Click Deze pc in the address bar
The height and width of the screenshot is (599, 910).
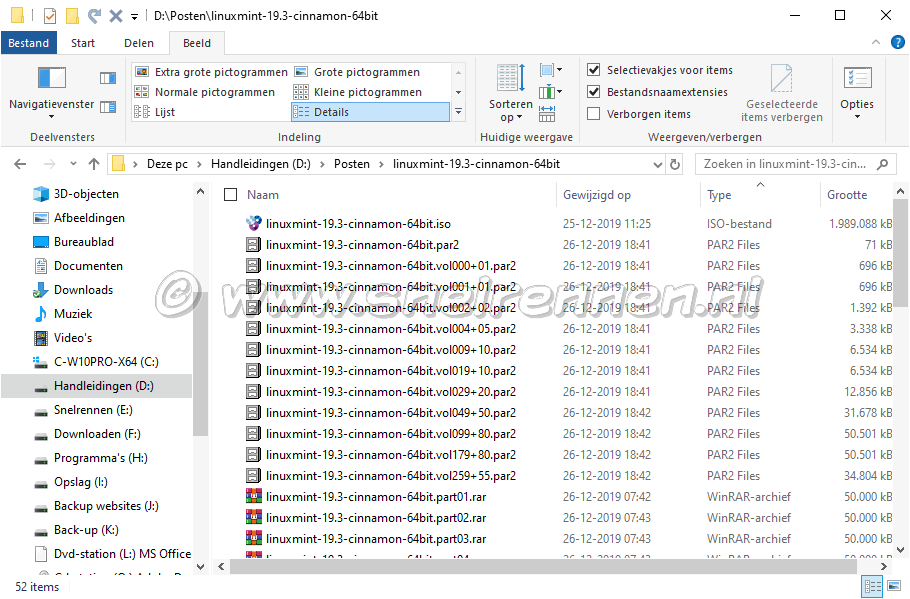[167, 164]
